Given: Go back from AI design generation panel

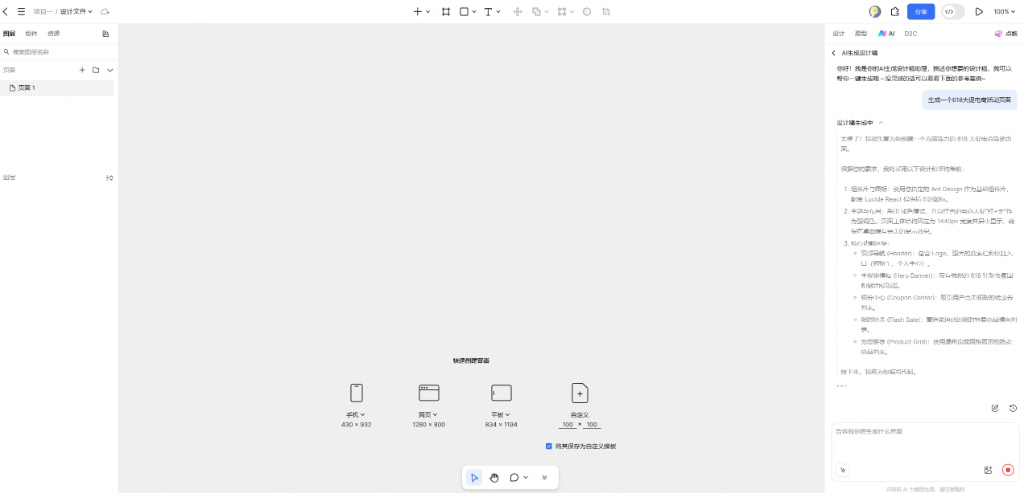Looking at the screenshot, I should 834,52.
